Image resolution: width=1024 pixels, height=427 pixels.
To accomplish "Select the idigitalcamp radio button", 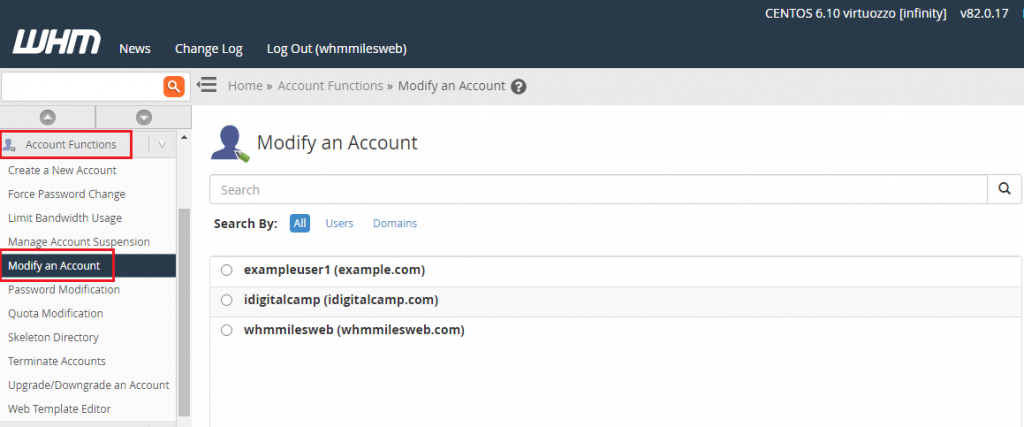I will click(227, 300).
